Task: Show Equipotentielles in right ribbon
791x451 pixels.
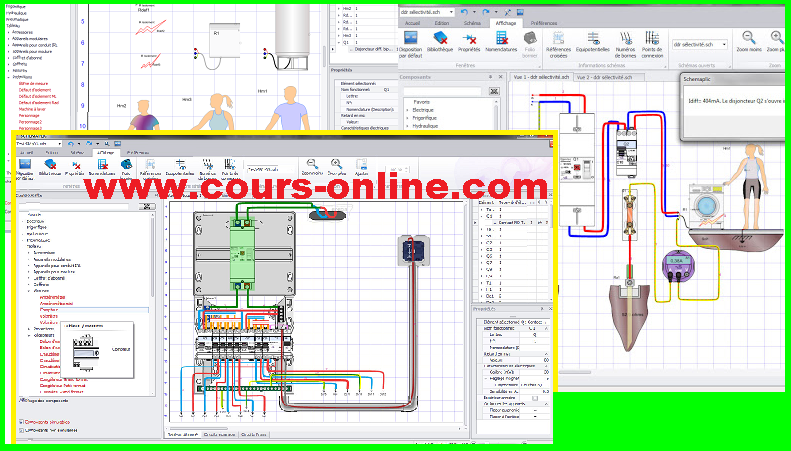Action: 593,38
